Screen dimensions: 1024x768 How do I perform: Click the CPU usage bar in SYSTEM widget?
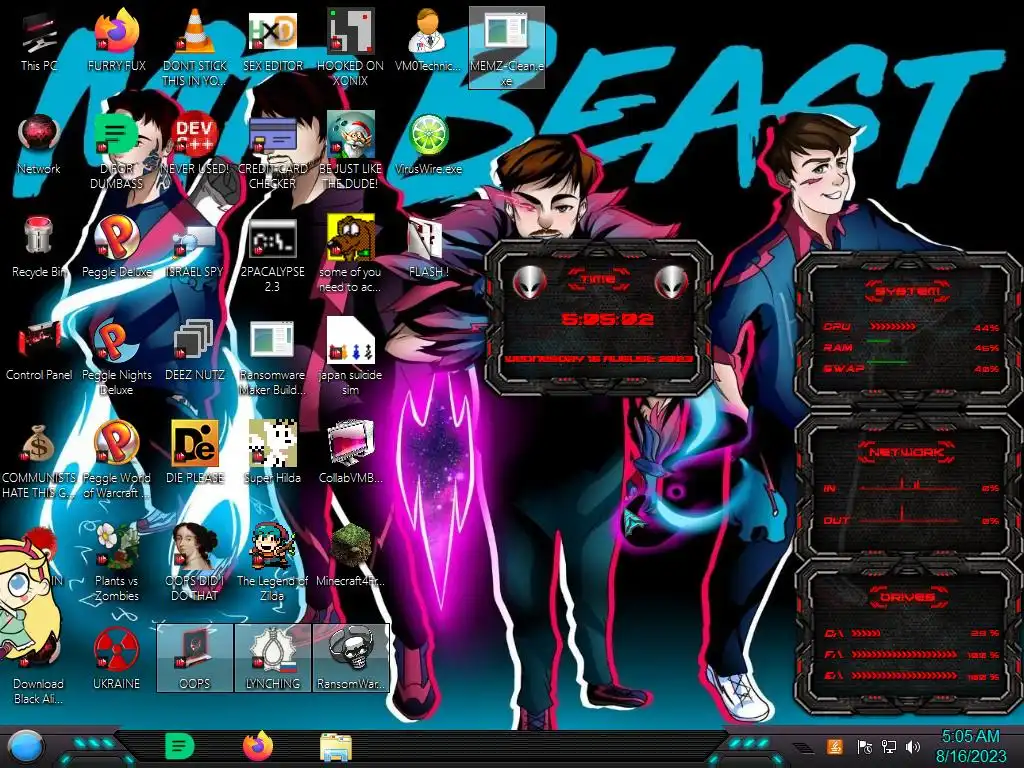[892, 326]
